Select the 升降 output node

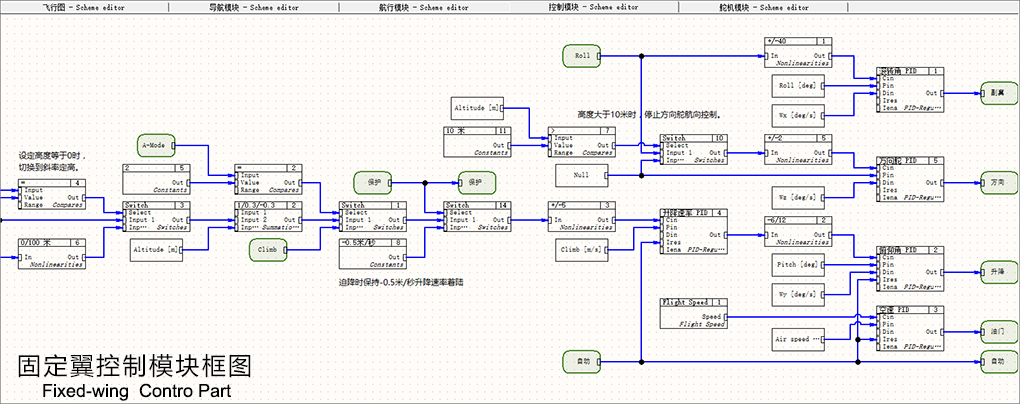point(994,271)
